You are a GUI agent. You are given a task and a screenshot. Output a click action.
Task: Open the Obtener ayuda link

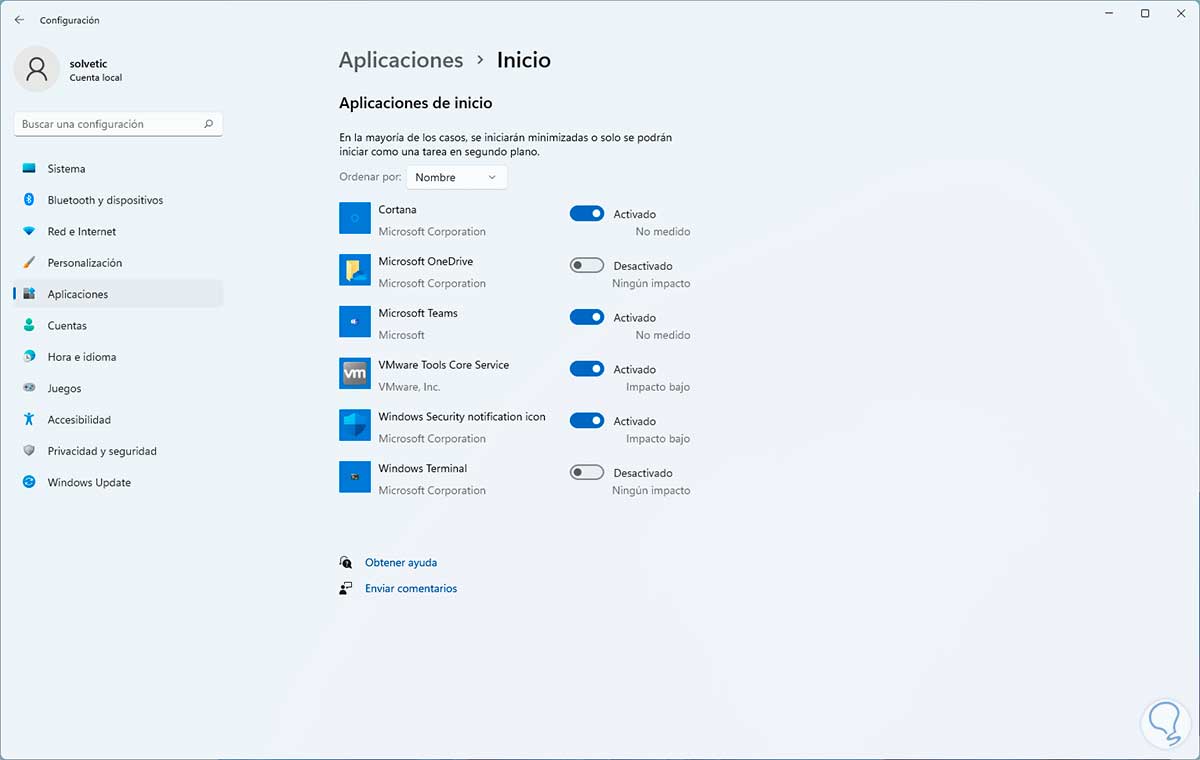401,563
